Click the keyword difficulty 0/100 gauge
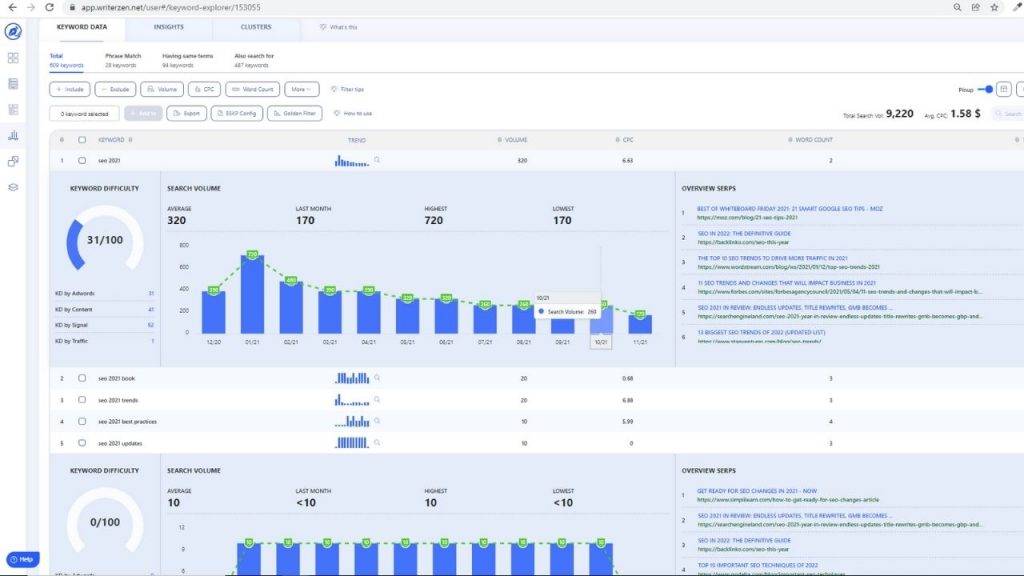Viewport: 1024px width, 576px height. coord(104,522)
